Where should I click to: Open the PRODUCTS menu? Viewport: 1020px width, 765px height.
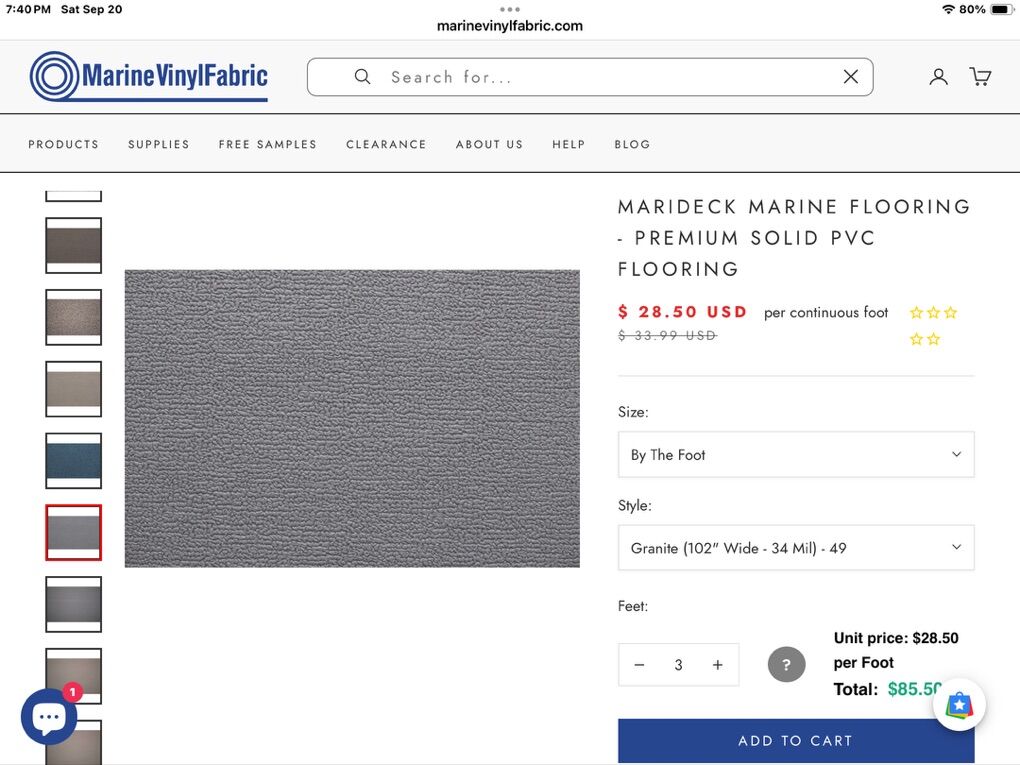(63, 144)
